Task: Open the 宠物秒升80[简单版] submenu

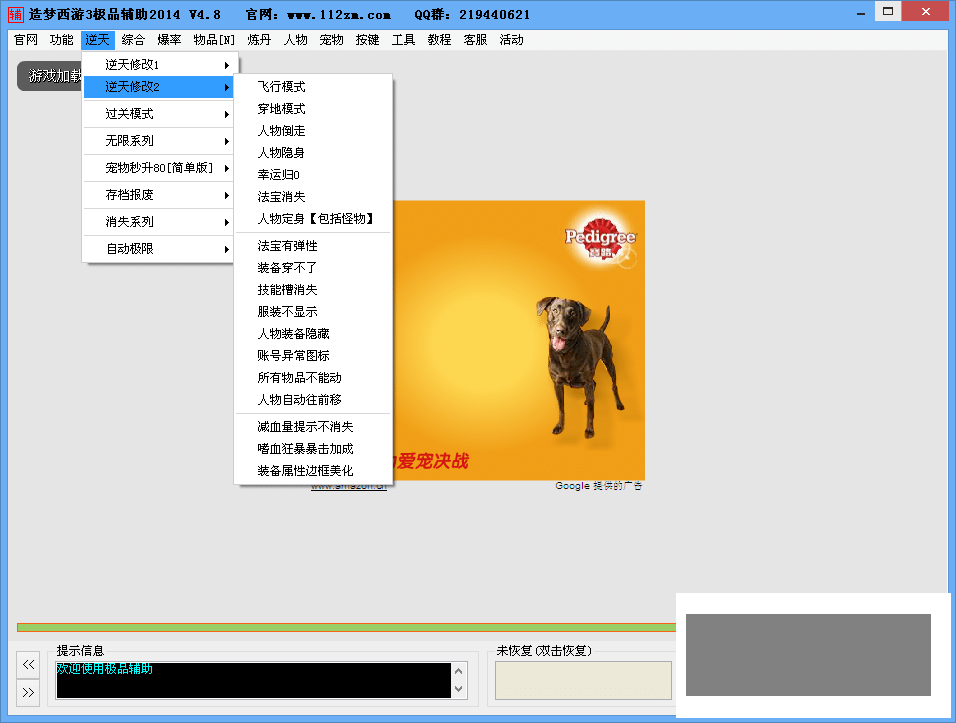Action: tap(160, 168)
